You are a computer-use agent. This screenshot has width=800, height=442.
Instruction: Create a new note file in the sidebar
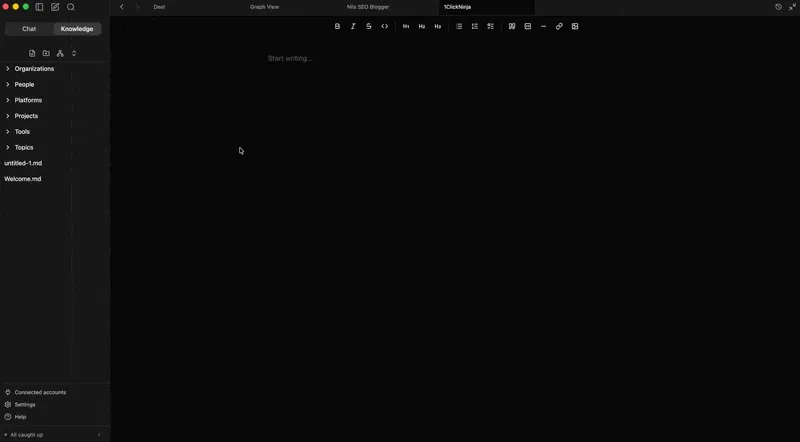[x=32, y=53]
